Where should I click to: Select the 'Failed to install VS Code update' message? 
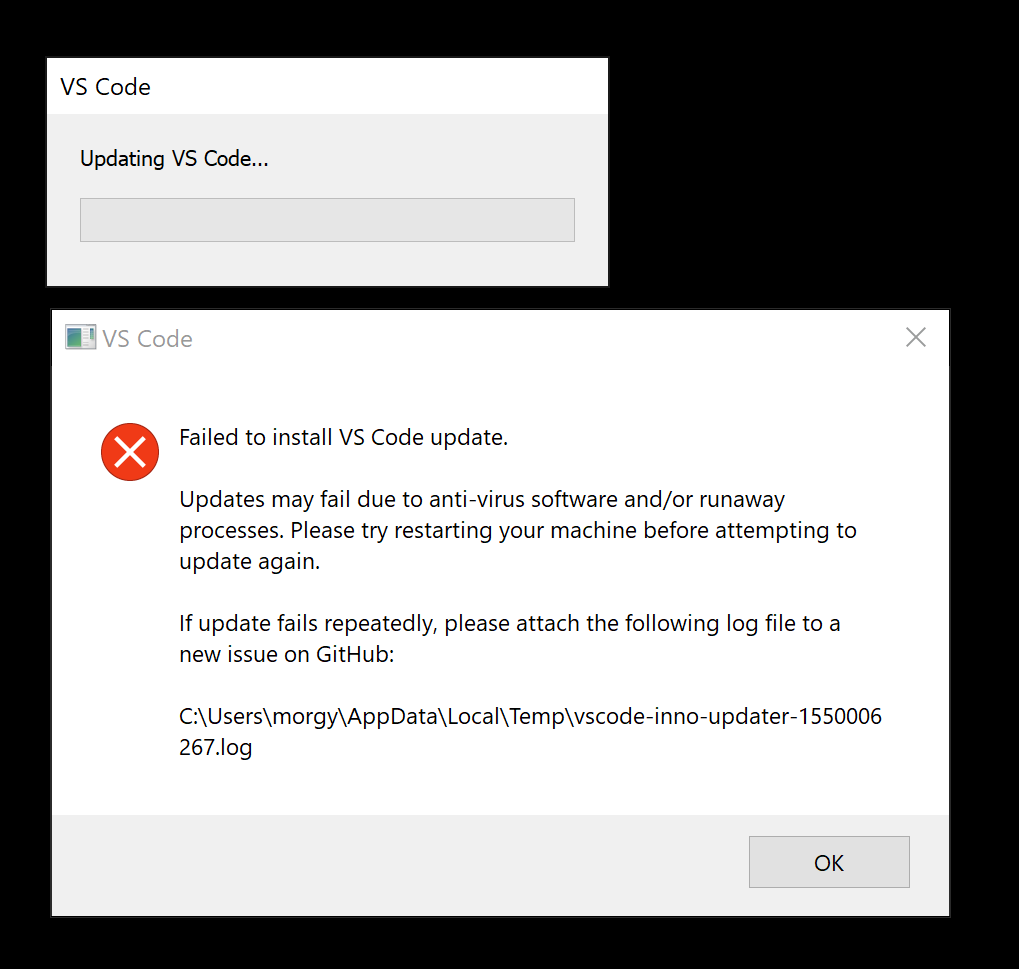pos(343,437)
